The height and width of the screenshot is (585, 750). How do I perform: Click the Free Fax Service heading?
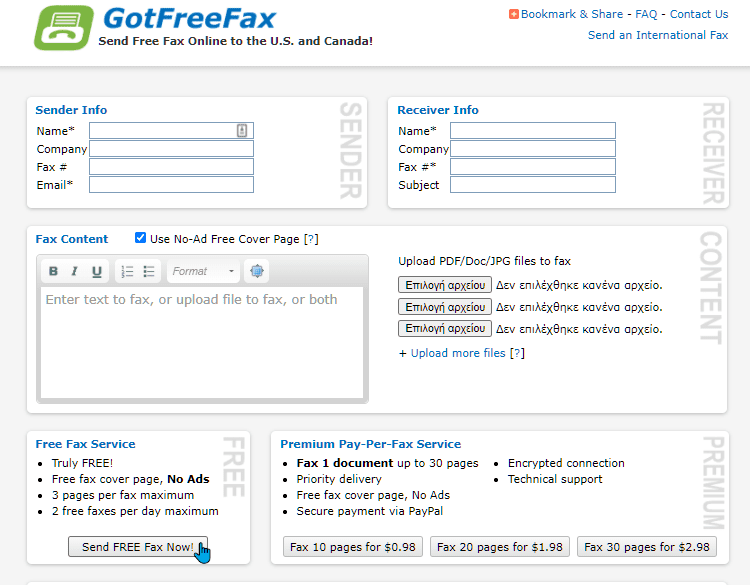pyautogui.click(x=85, y=444)
